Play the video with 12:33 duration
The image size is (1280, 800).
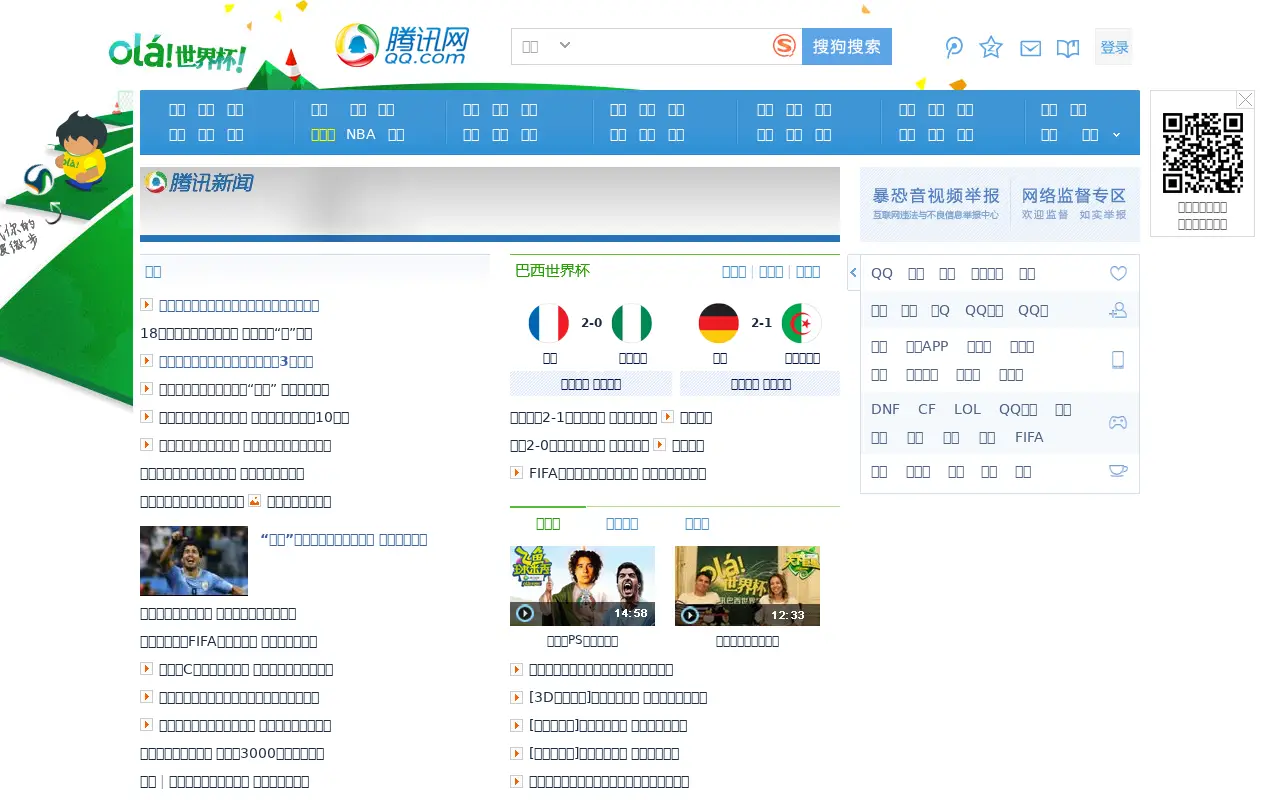(x=747, y=586)
